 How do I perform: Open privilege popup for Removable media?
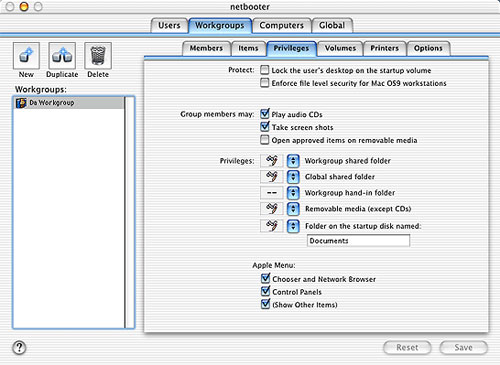pos(293,209)
